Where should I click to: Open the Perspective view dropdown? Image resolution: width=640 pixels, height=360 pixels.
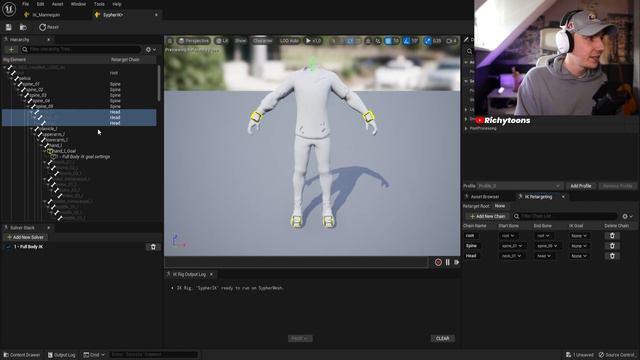[193, 41]
